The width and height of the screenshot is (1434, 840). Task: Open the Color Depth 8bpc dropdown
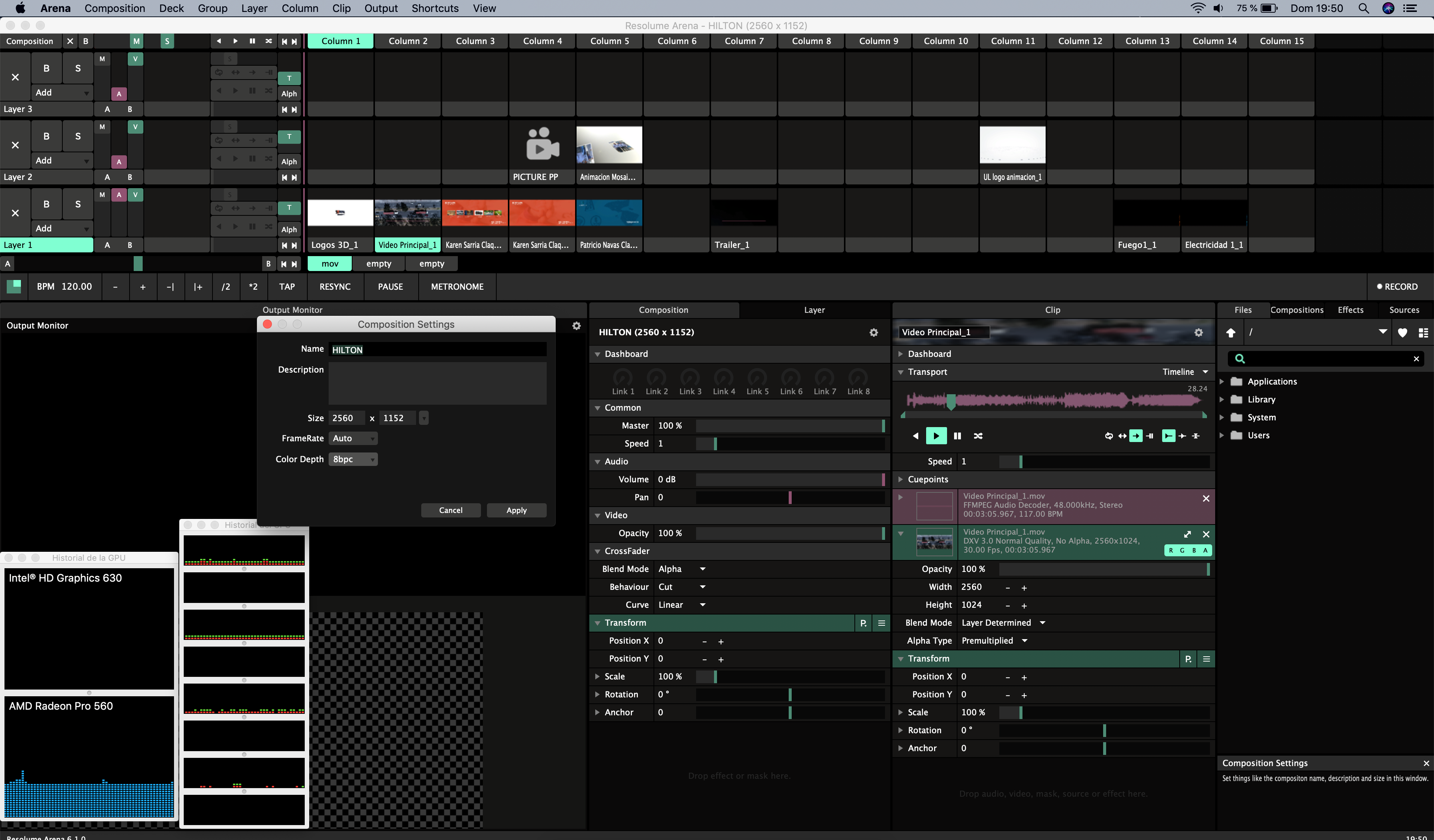pyautogui.click(x=353, y=459)
